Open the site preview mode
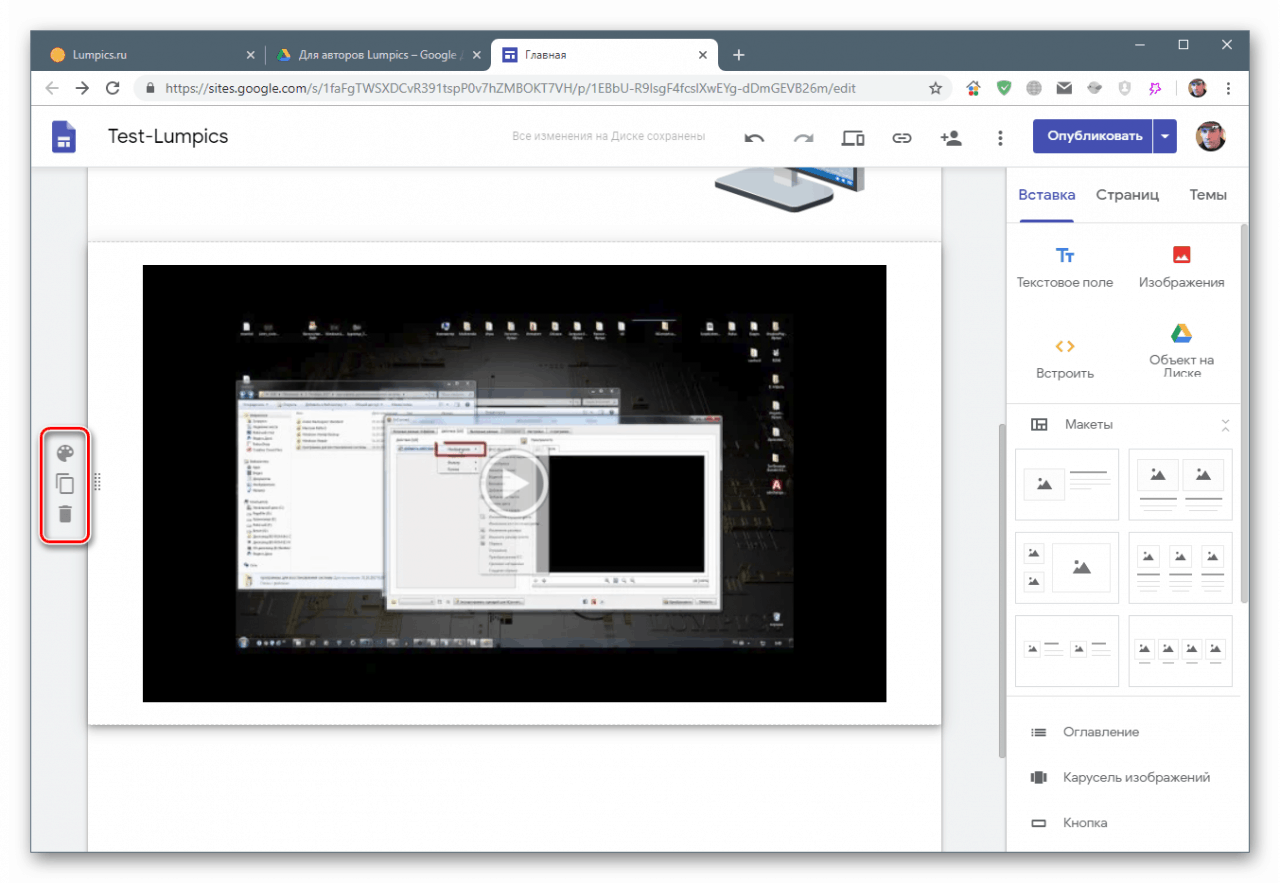The height and width of the screenshot is (883, 1280). tap(853, 138)
